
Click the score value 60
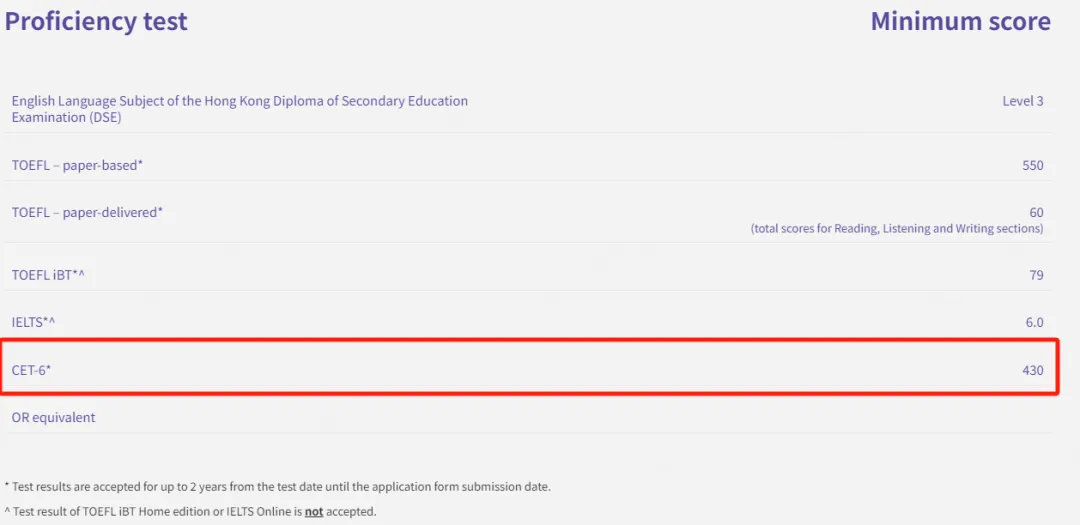1036,212
